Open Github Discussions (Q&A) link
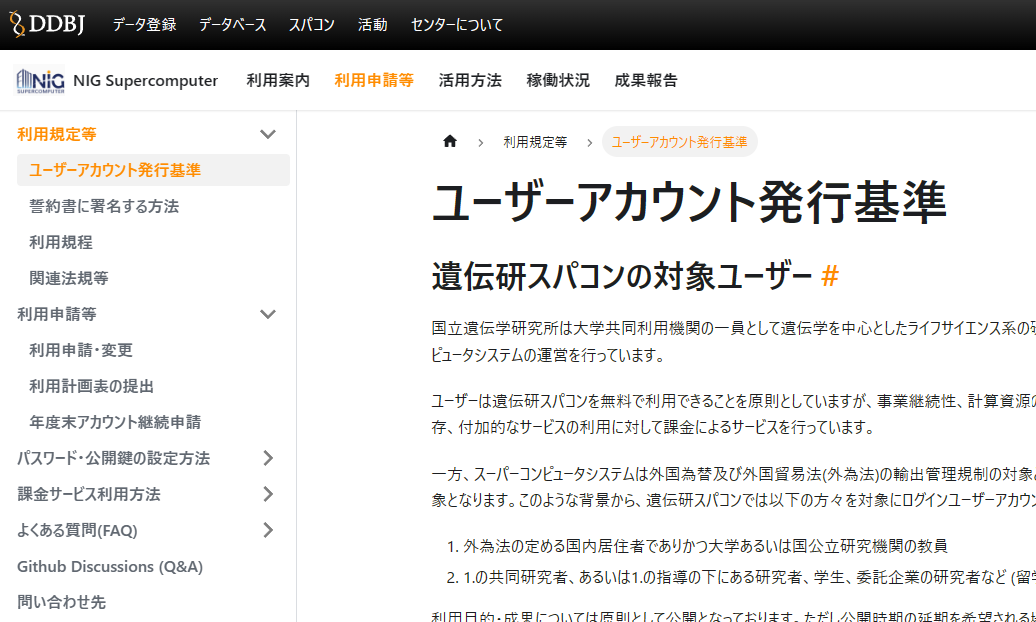Image resolution: width=1036 pixels, height=622 pixels. (x=110, y=566)
